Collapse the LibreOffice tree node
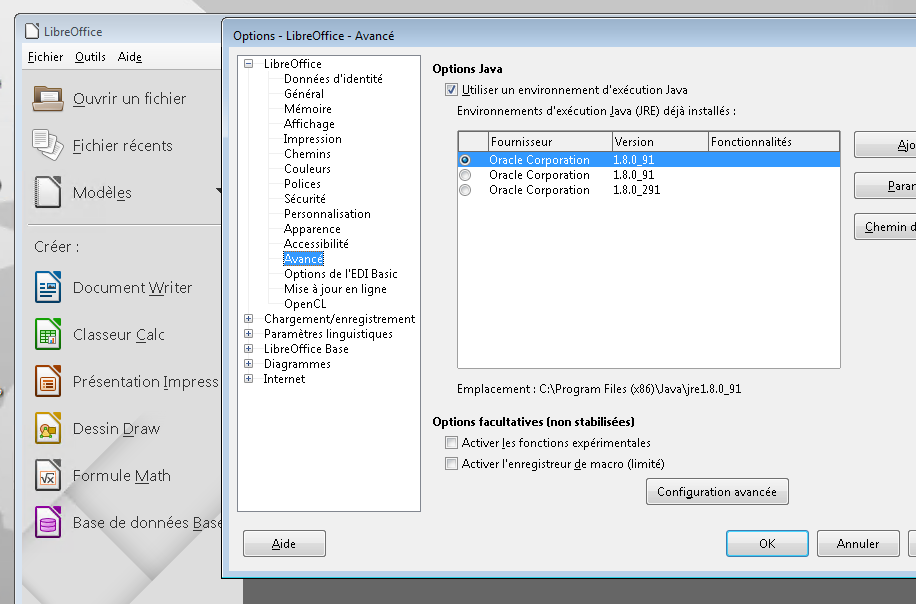The height and width of the screenshot is (604, 916). (x=248, y=64)
